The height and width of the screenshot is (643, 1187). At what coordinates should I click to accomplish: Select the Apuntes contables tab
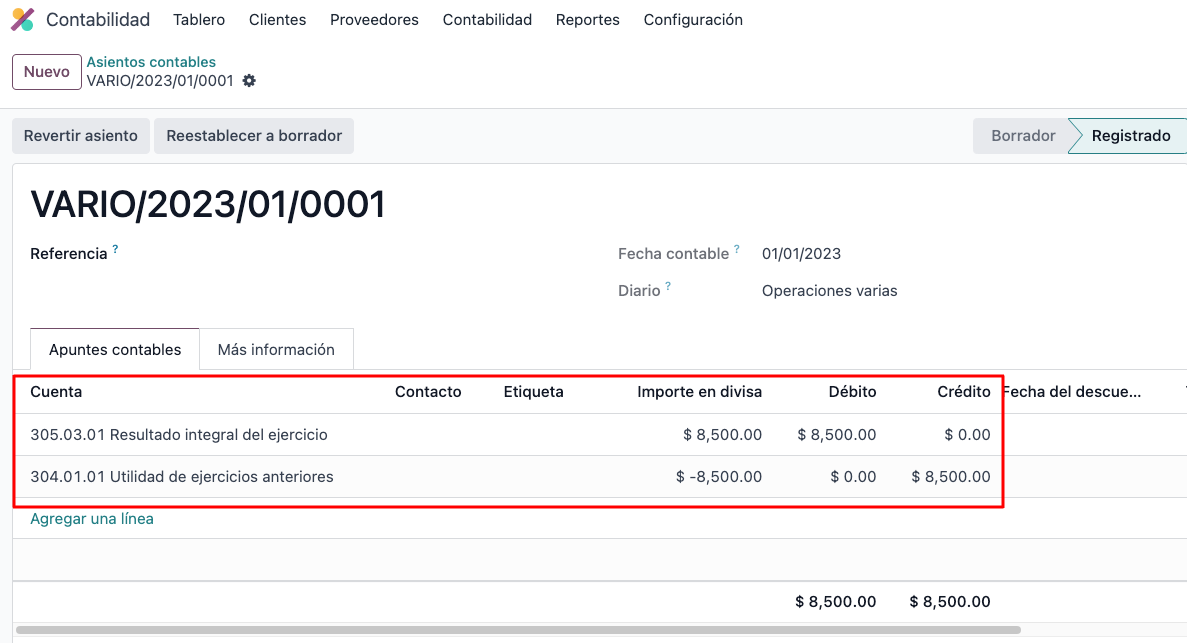(x=115, y=350)
